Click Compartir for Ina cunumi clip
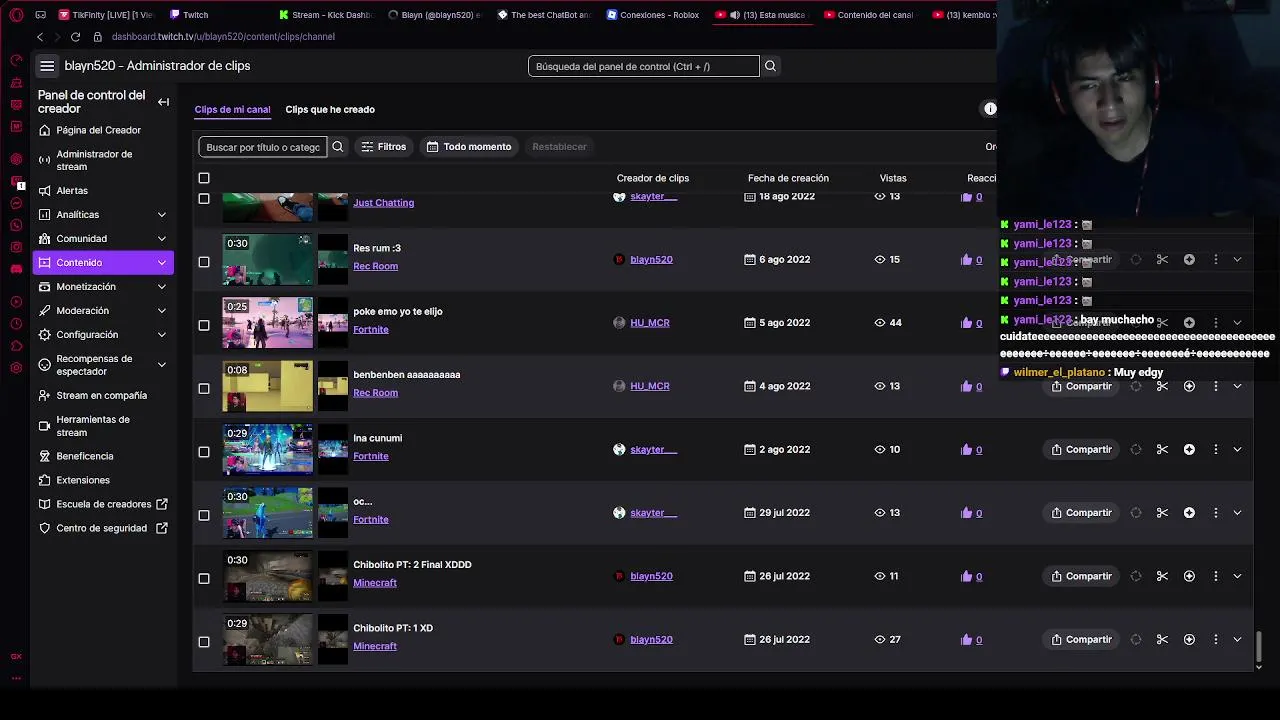The width and height of the screenshot is (1280, 720). pos(1082,450)
